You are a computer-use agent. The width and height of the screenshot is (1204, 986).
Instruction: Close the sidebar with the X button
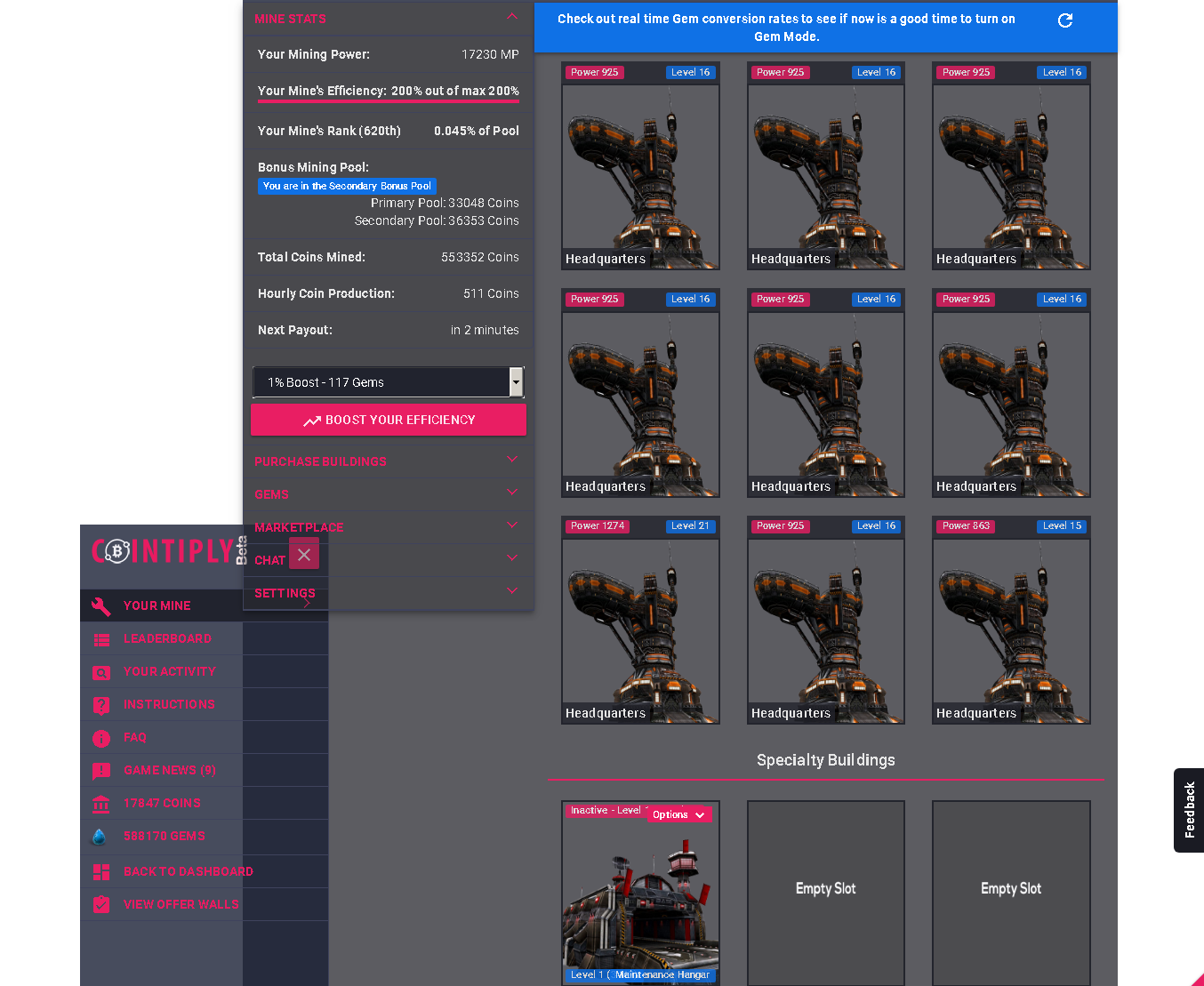(304, 555)
